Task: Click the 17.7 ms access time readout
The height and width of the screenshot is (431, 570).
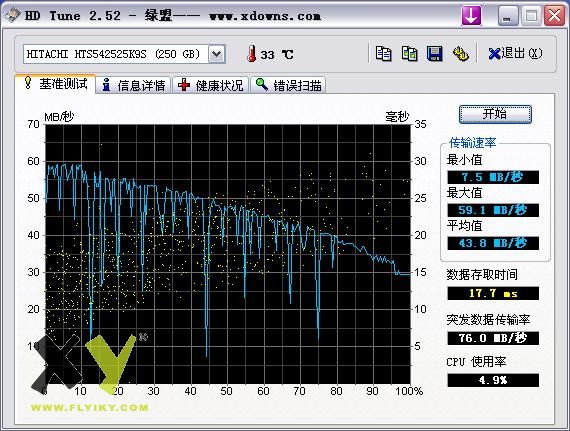Action: click(493, 293)
